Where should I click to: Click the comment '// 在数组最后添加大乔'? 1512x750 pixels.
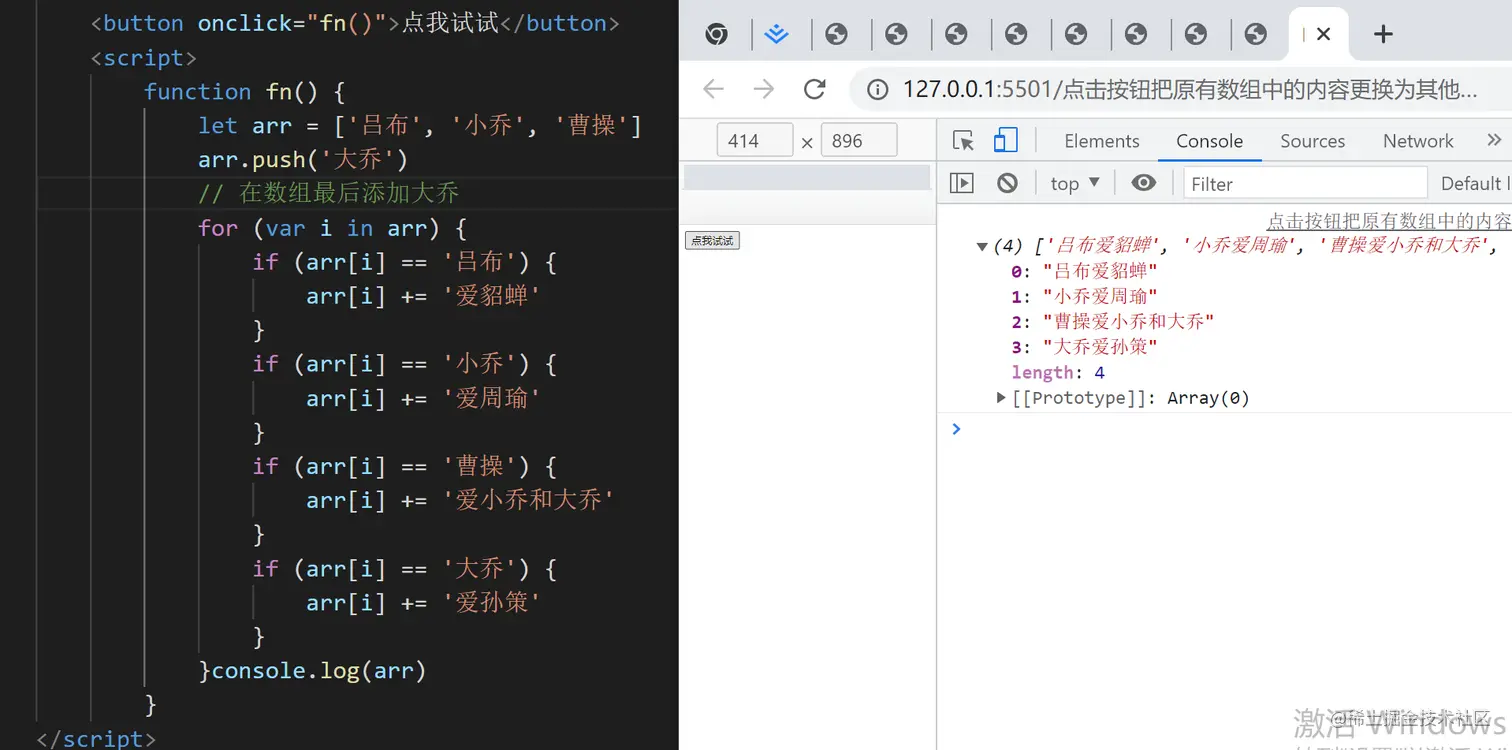click(x=328, y=194)
